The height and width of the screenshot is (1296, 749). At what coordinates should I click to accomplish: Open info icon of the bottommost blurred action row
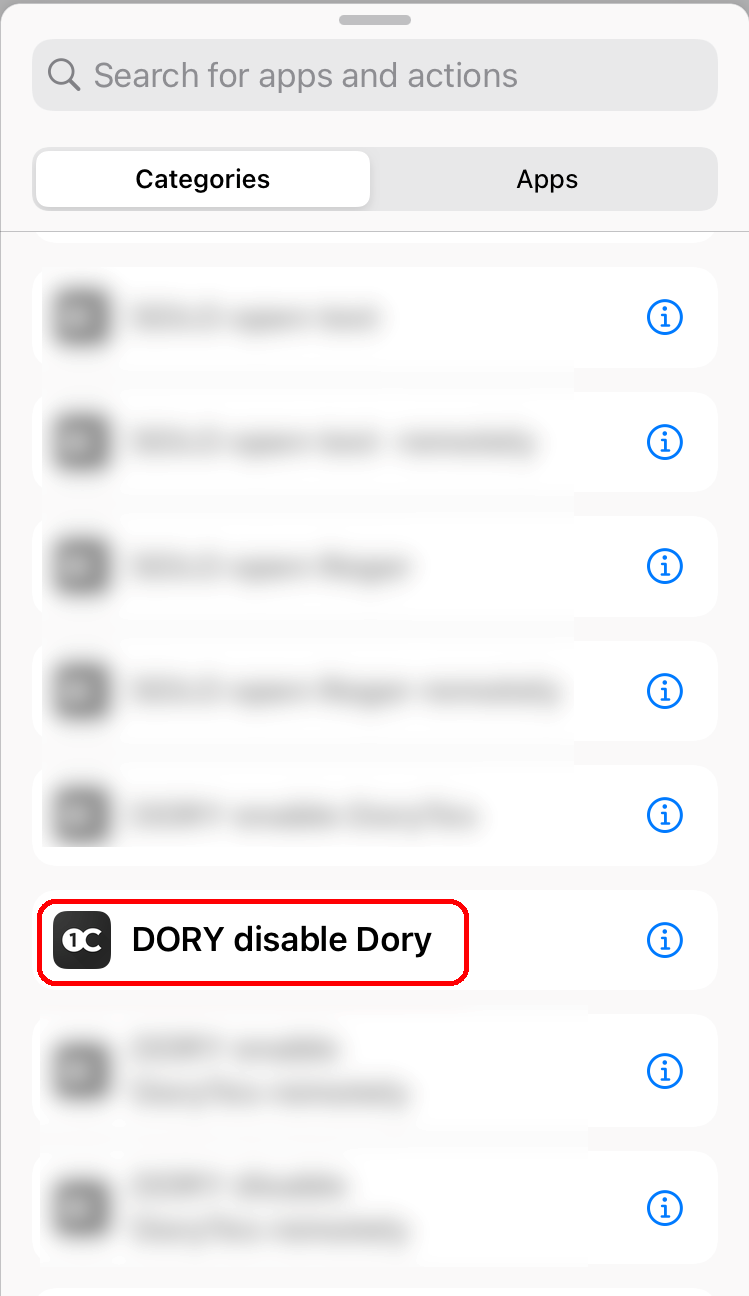coord(664,1208)
